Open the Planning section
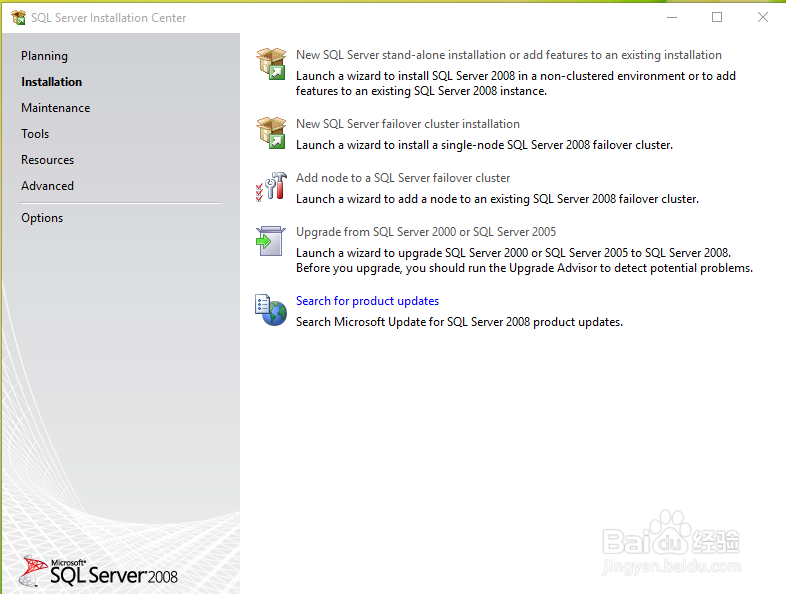This screenshot has width=786, height=594. 44,56
